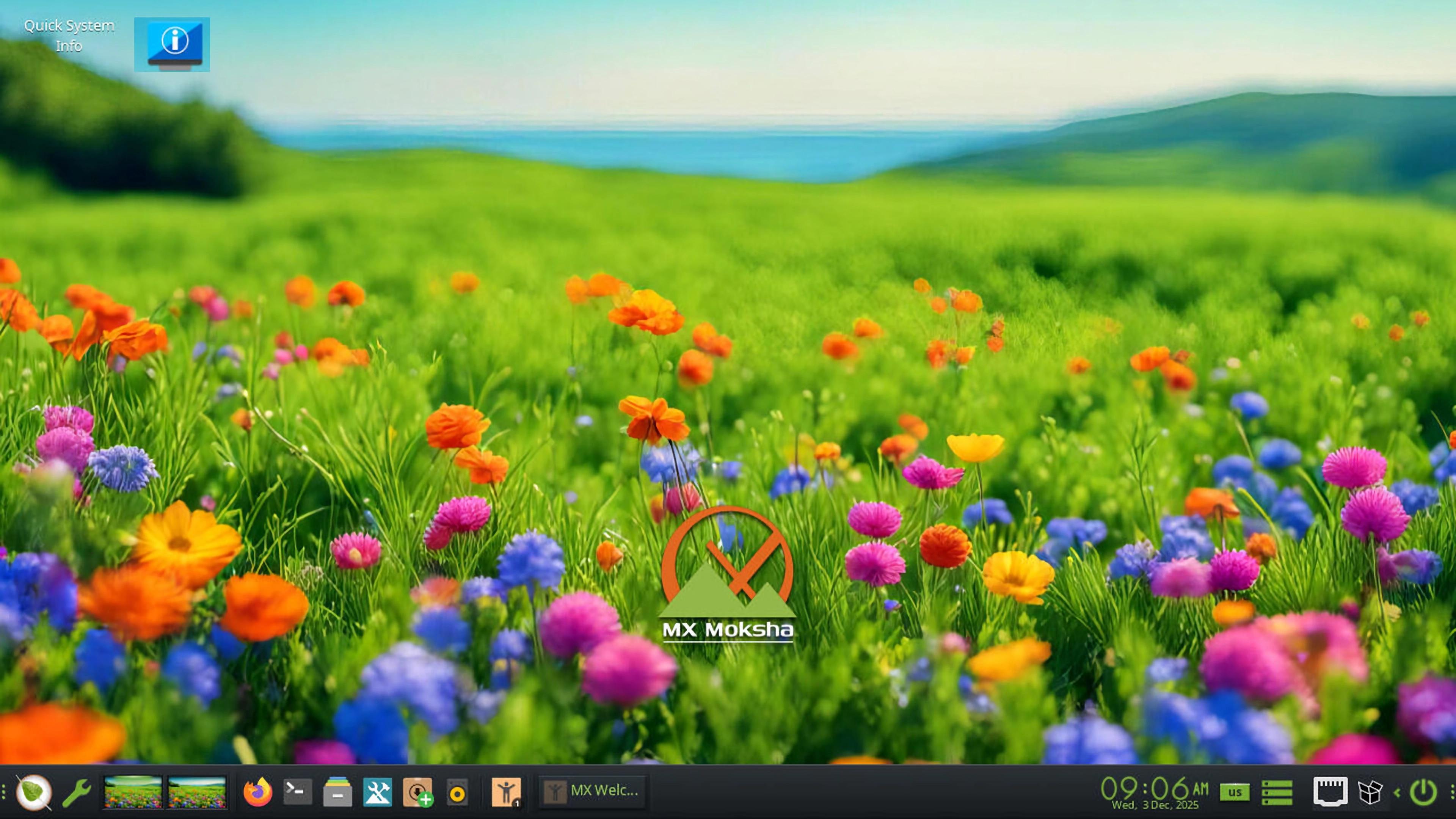
Task: Click the MX Welcome launcher with badge
Action: (507, 792)
